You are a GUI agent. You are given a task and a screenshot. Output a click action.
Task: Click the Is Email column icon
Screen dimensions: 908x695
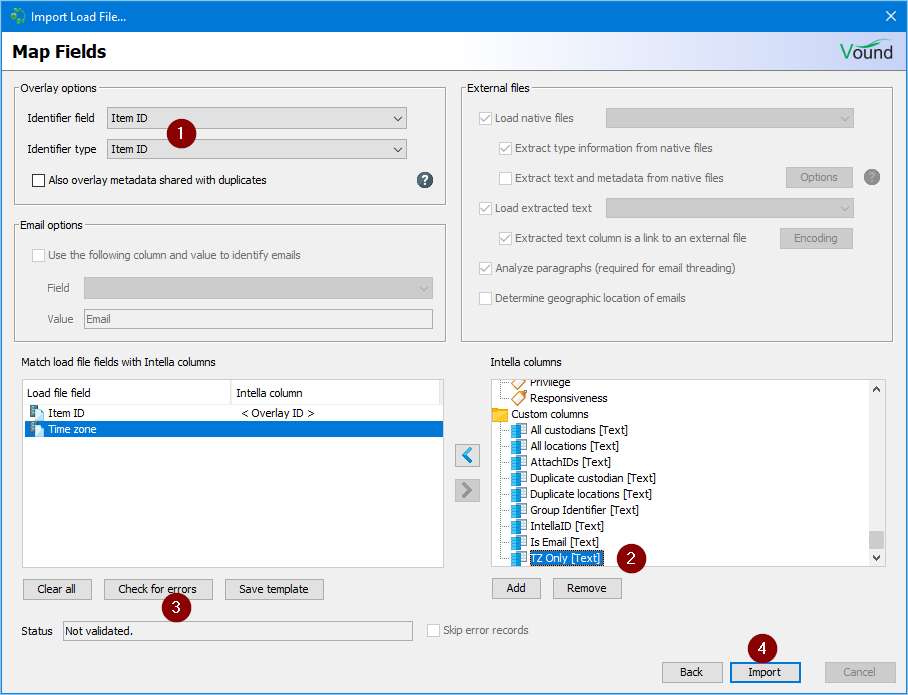coord(519,542)
